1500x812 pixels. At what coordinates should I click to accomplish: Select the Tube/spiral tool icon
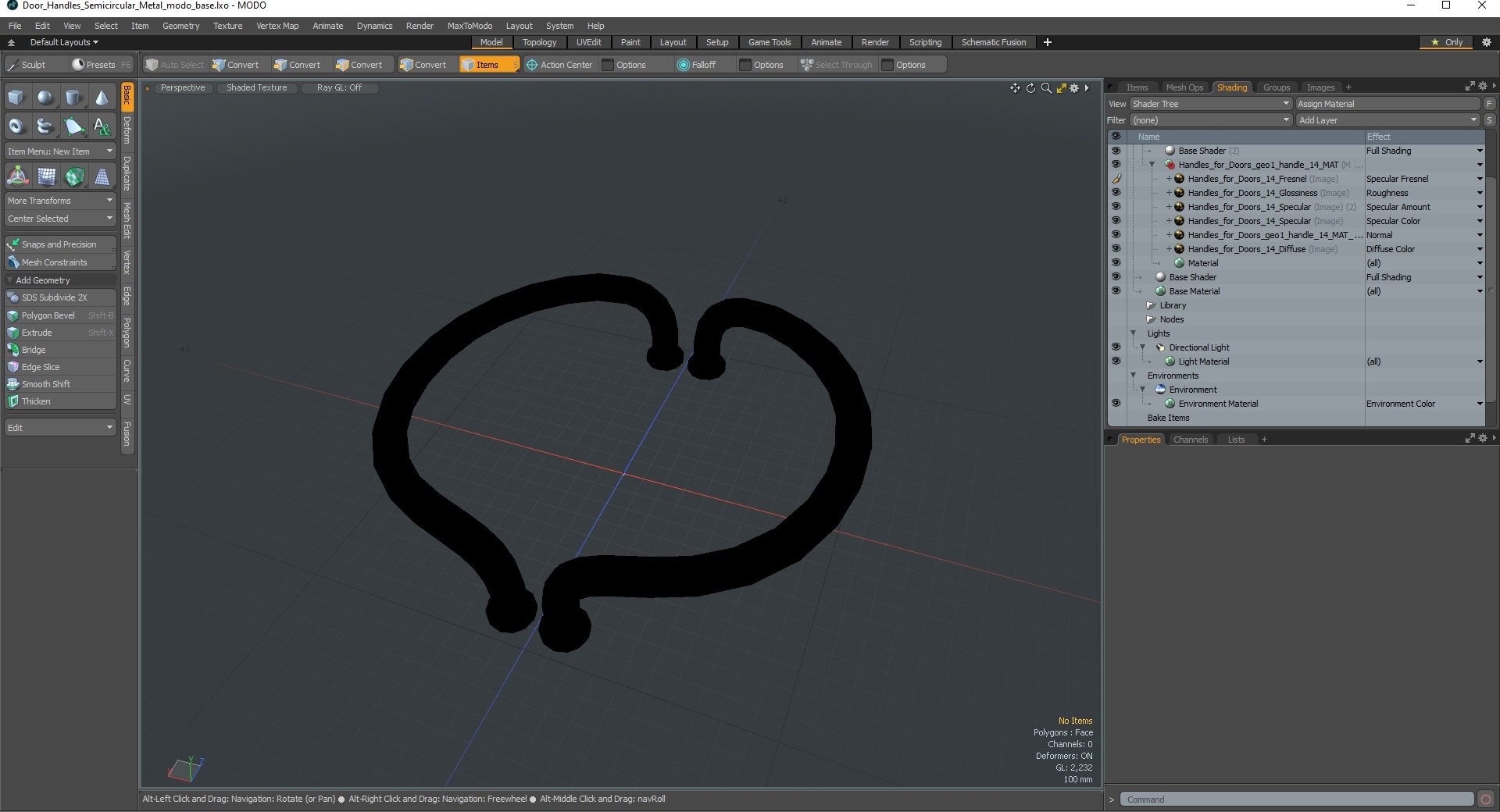click(45, 126)
